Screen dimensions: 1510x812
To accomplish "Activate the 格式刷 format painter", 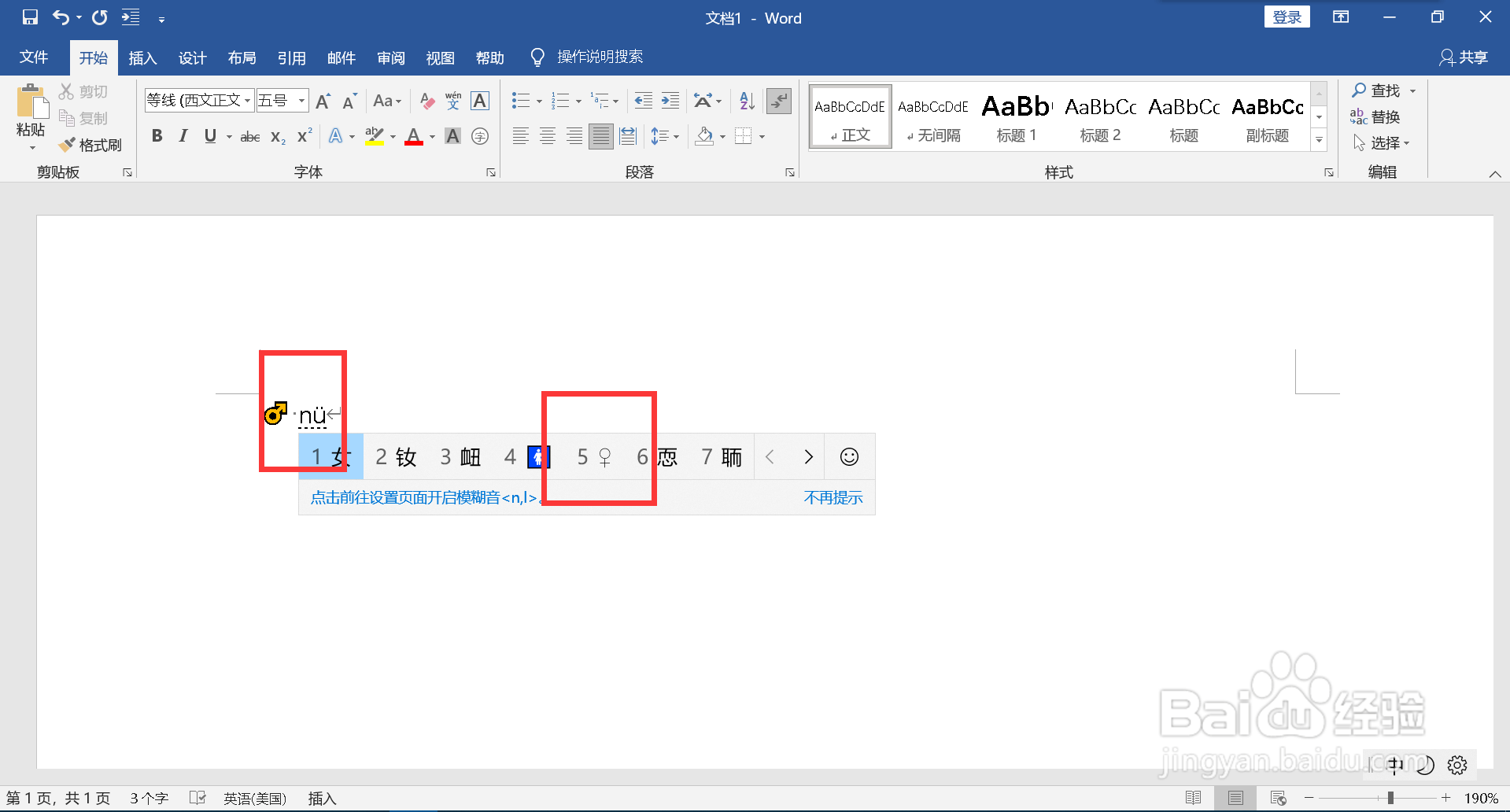I will tap(90, 145).
